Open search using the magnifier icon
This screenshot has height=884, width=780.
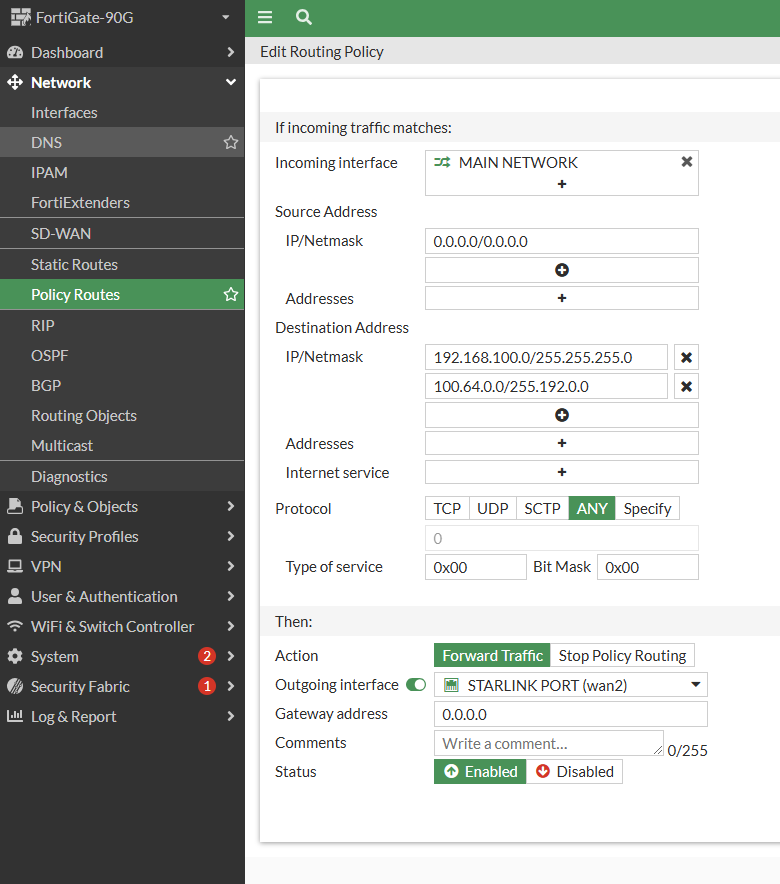[x=304, y=17]
